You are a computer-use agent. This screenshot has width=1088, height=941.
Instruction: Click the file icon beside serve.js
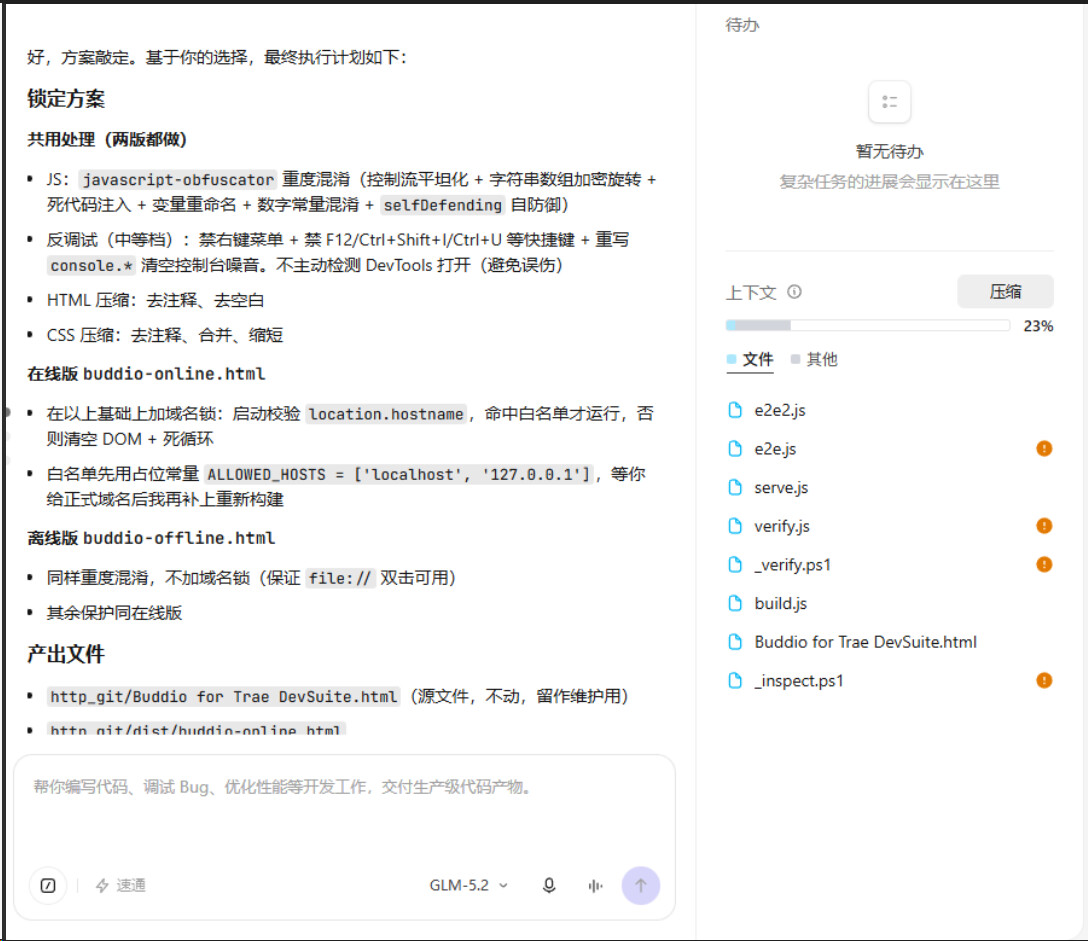pyautogui.click(x=735, y=488)
